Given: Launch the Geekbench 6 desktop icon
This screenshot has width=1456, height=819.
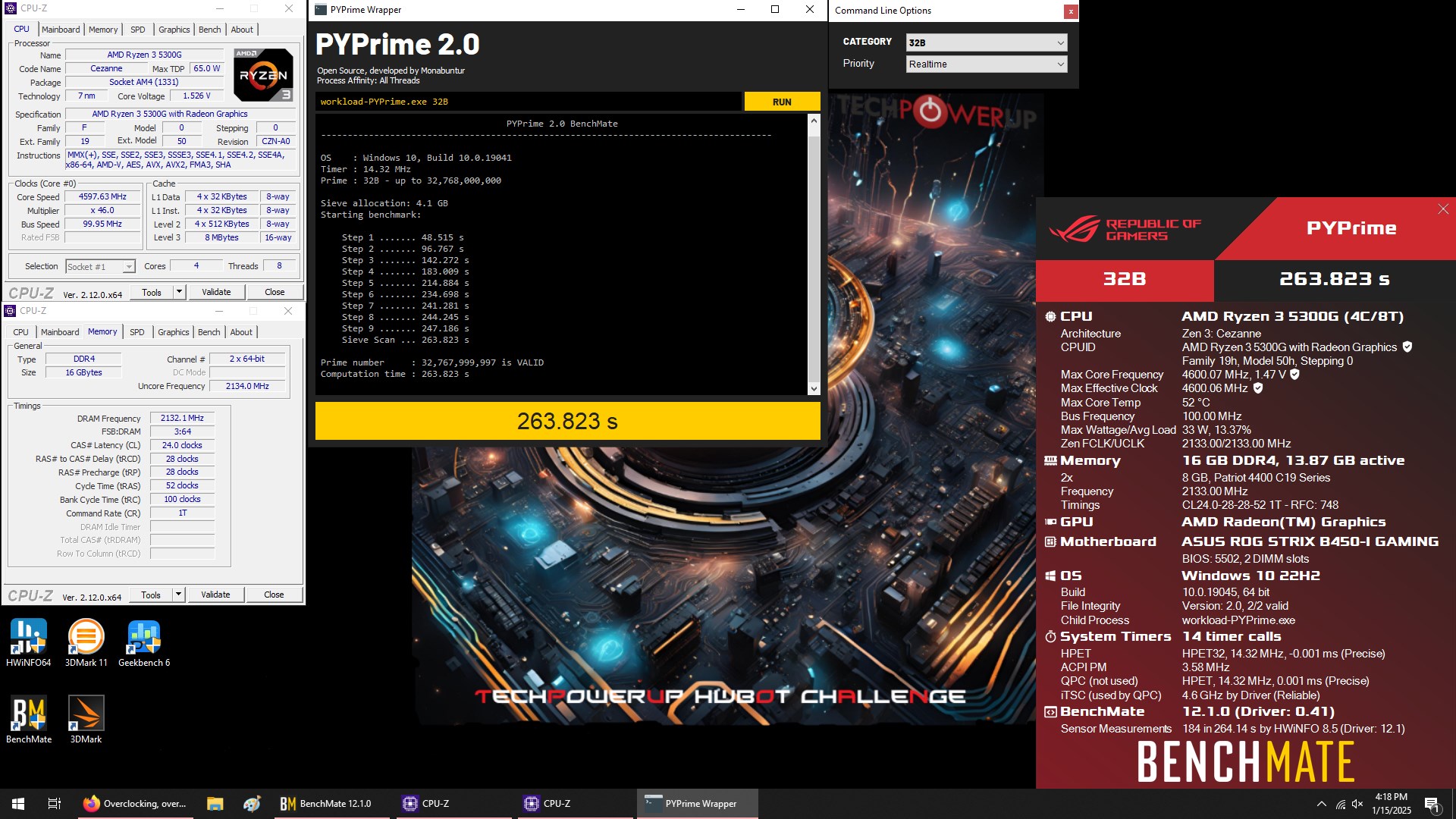Looking at the screenshot, I should (144, 642).
